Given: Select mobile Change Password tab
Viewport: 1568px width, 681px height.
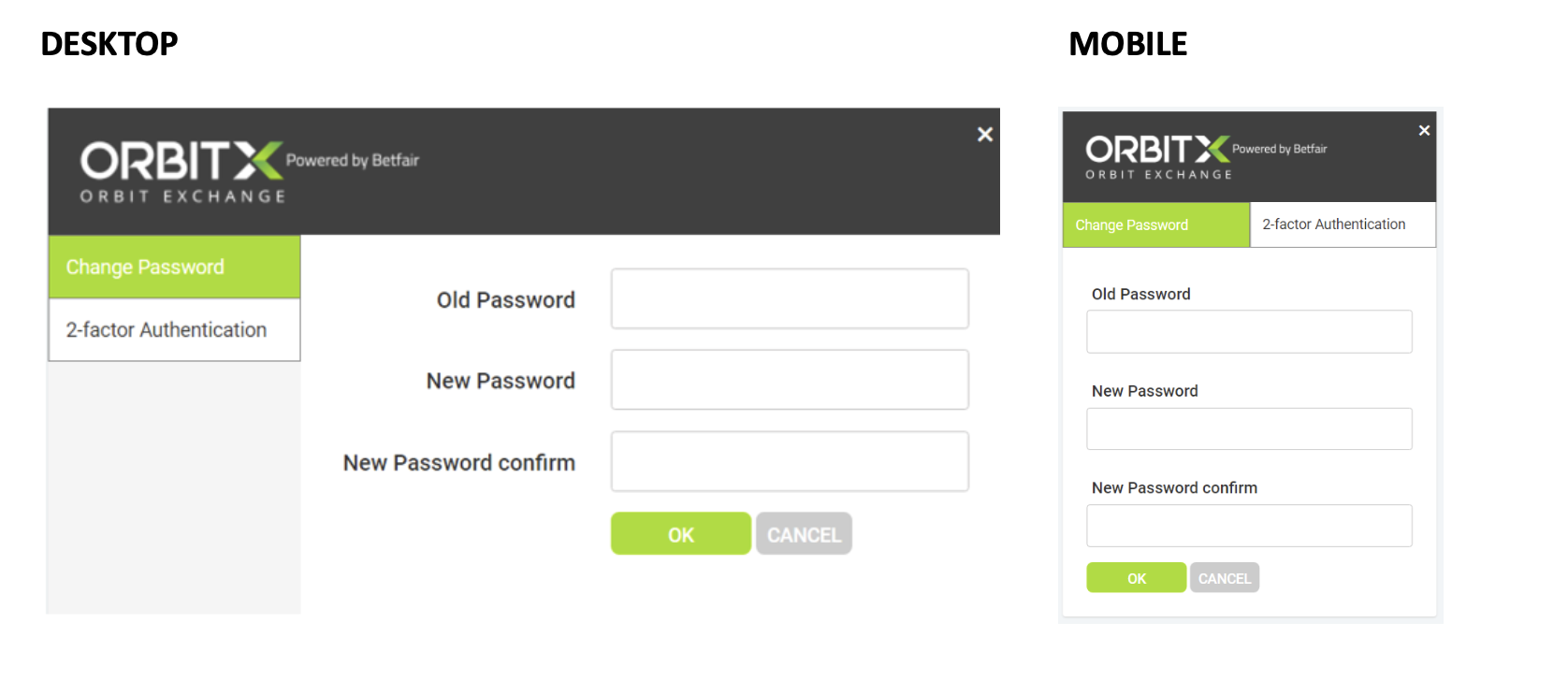Looking at the screenshot, I should pos(1155,225).
